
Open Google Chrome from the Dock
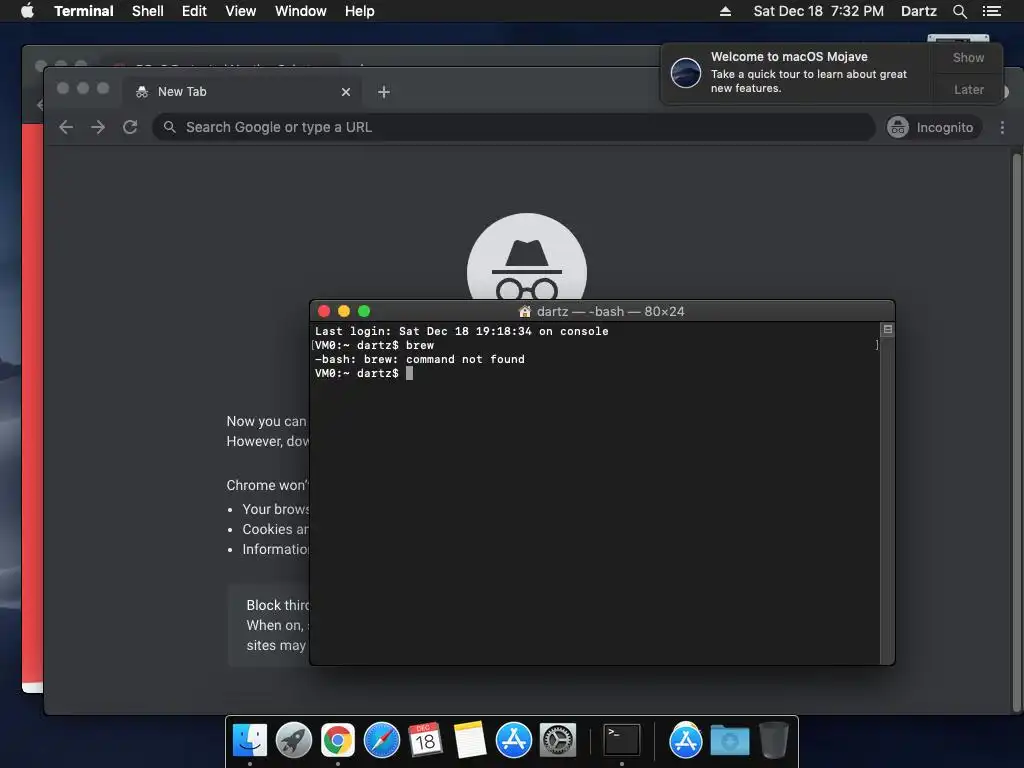[x=338, y=741]
